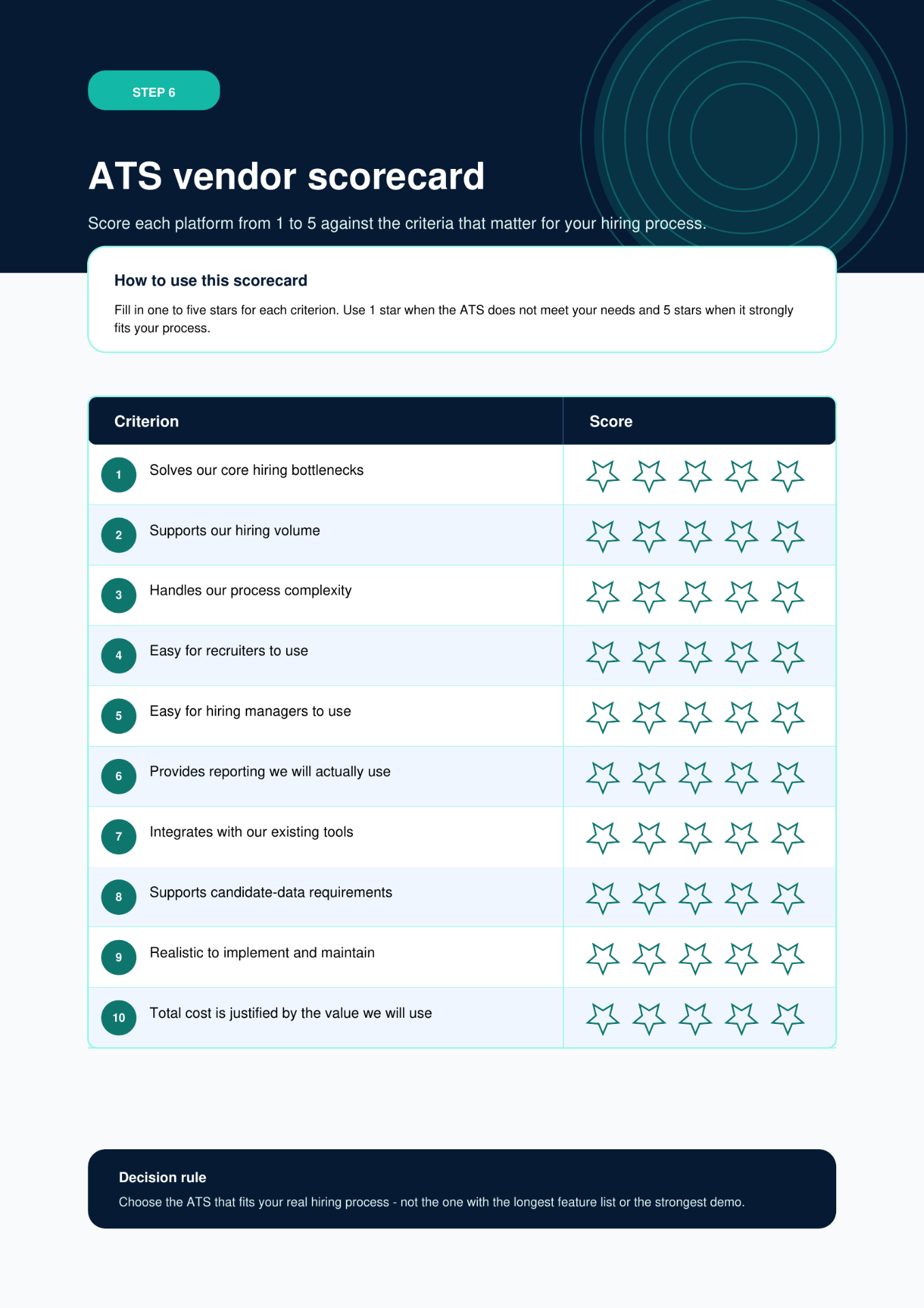The image size is (924, 1308).
Task: Choose first star for Easy for hiring managers to use
Action: point(603,717)
